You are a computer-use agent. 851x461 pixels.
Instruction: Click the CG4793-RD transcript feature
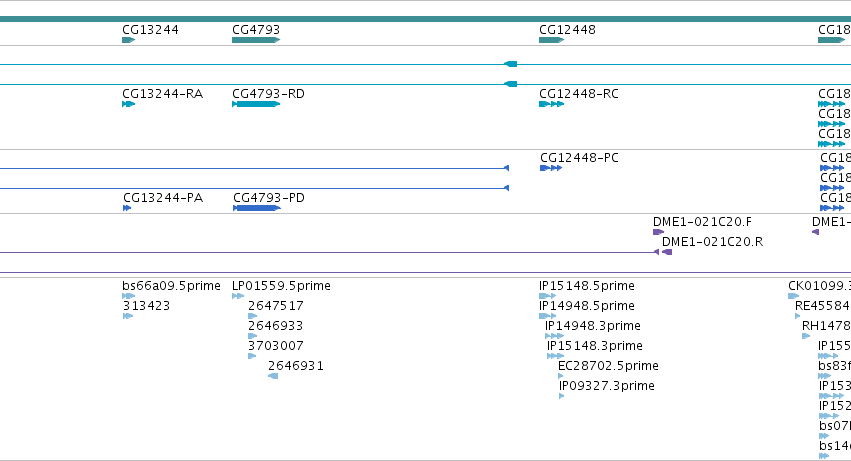[x=256, y=104]
